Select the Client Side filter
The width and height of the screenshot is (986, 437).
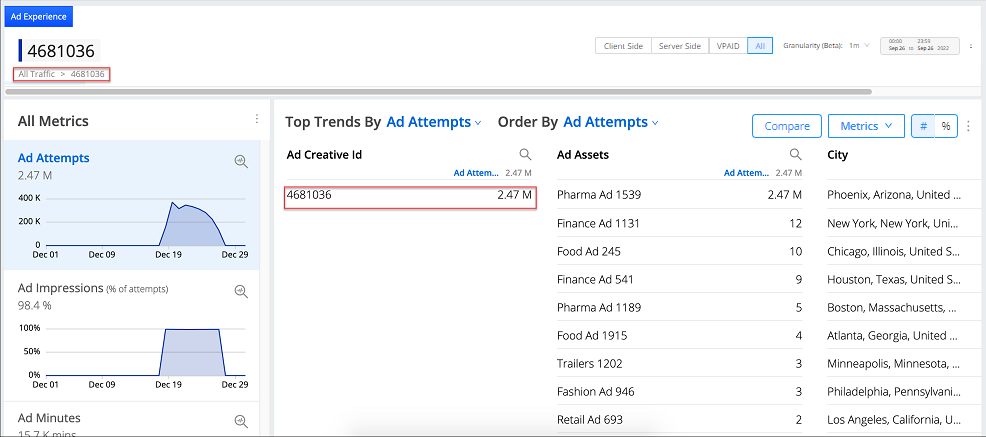pyautogui.click(x=623, y=46)
